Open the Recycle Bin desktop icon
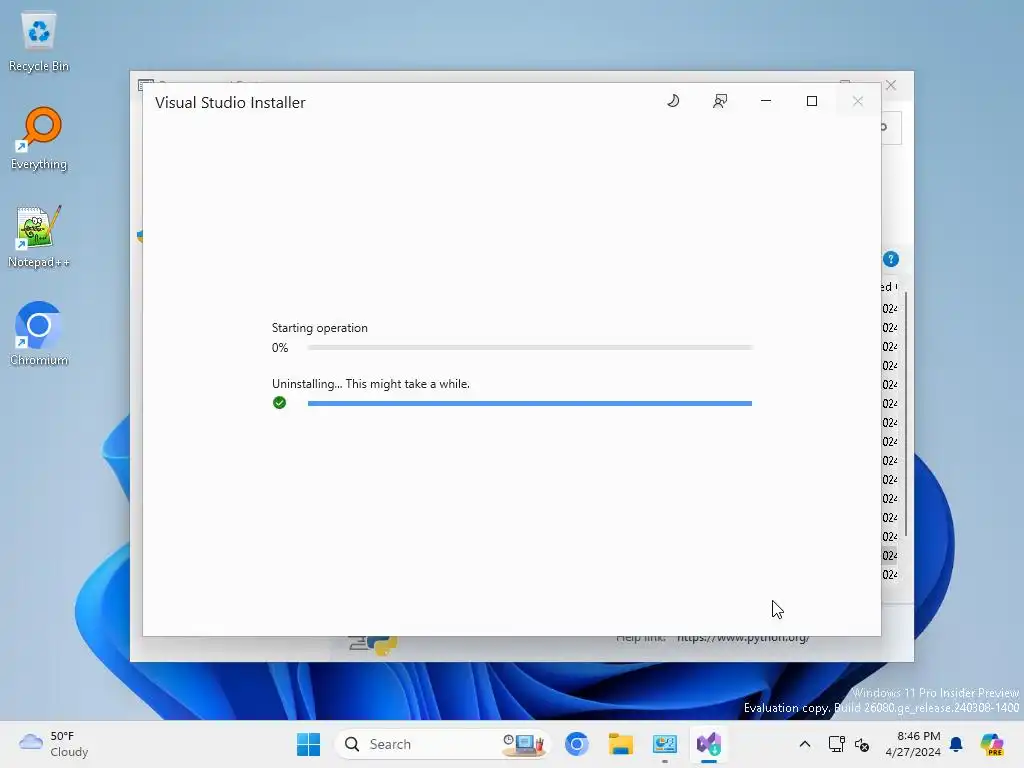Screen dimensions: 1024x768 pos(39,42)
